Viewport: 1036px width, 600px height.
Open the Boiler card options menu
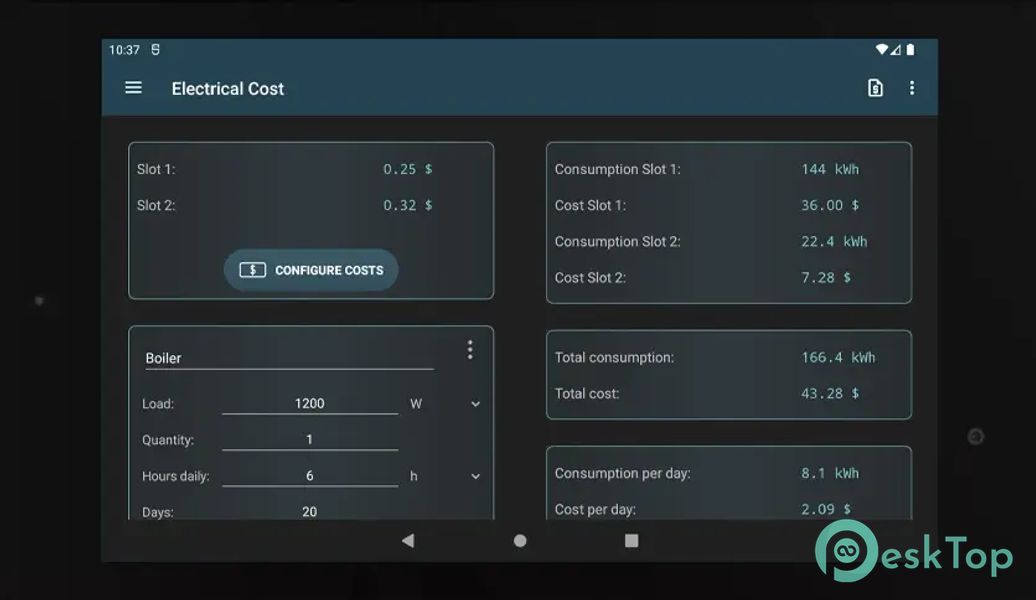[470, 350]
